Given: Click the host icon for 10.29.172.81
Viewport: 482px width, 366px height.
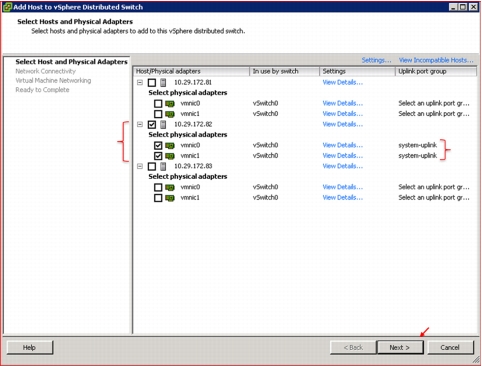Looking at the screenshot, I should [x=163, y=82].
